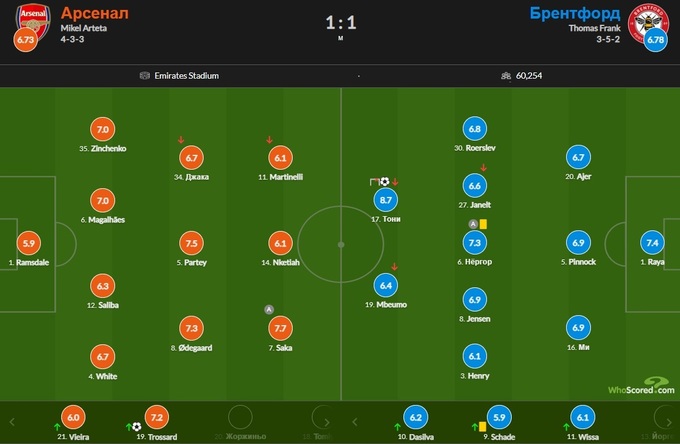Click the yellow card icon above Nørgaard

click(x=482, y=224)
